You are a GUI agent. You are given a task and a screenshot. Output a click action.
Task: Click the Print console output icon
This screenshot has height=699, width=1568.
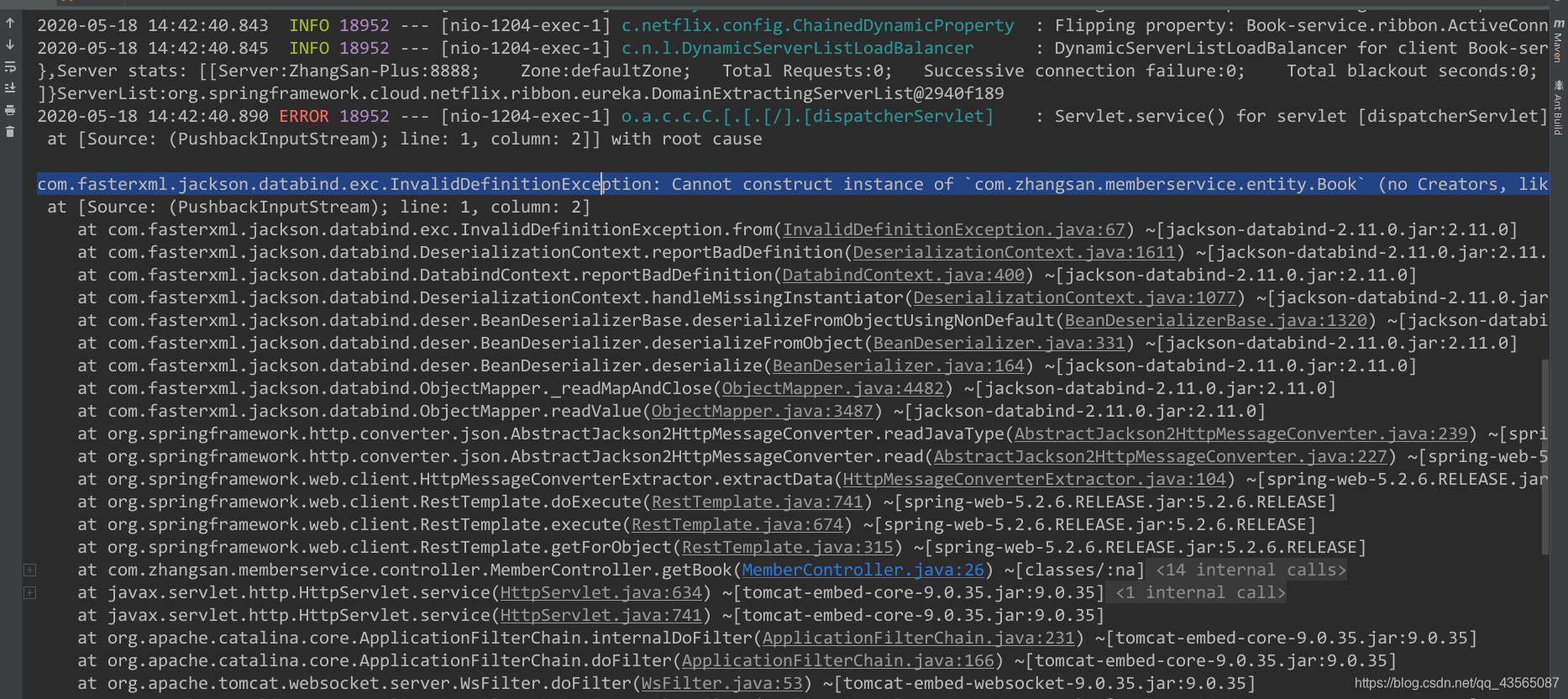(10, 109)
